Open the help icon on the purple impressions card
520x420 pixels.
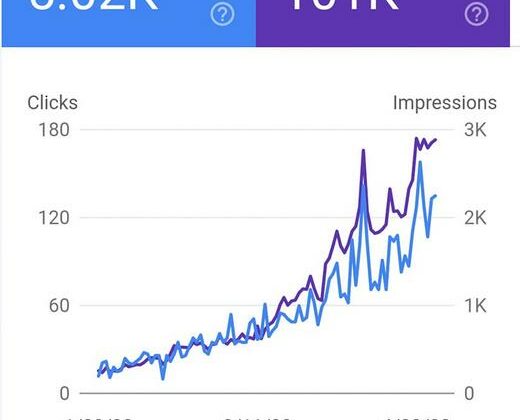(476, 14)
